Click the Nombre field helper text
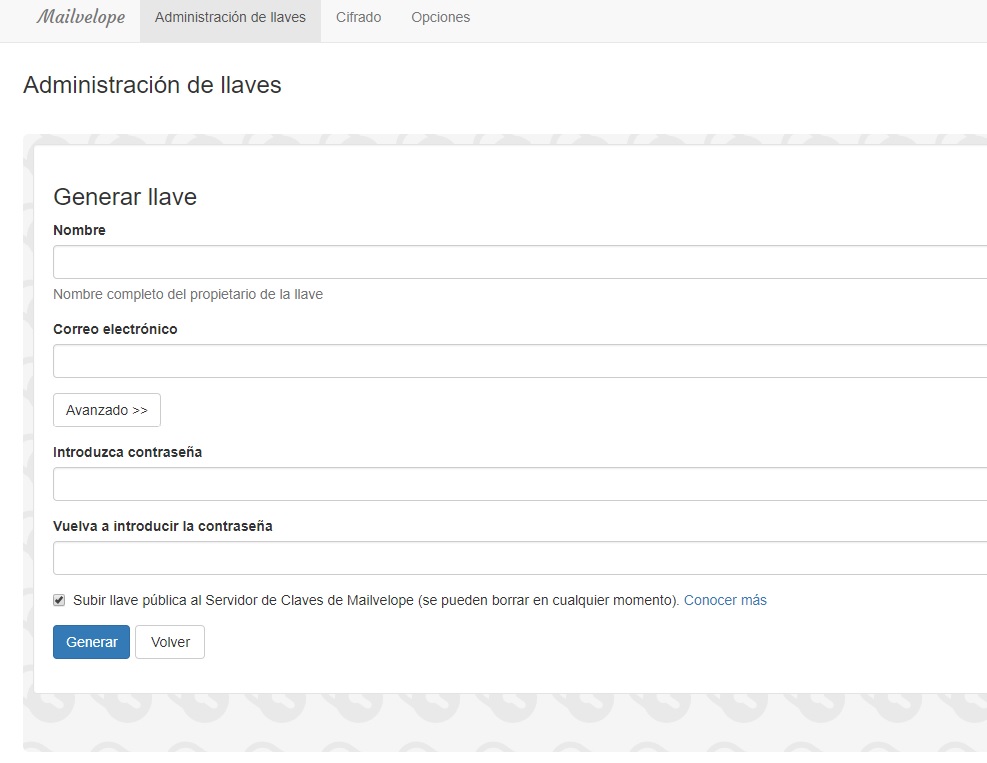 pos(188,294)
